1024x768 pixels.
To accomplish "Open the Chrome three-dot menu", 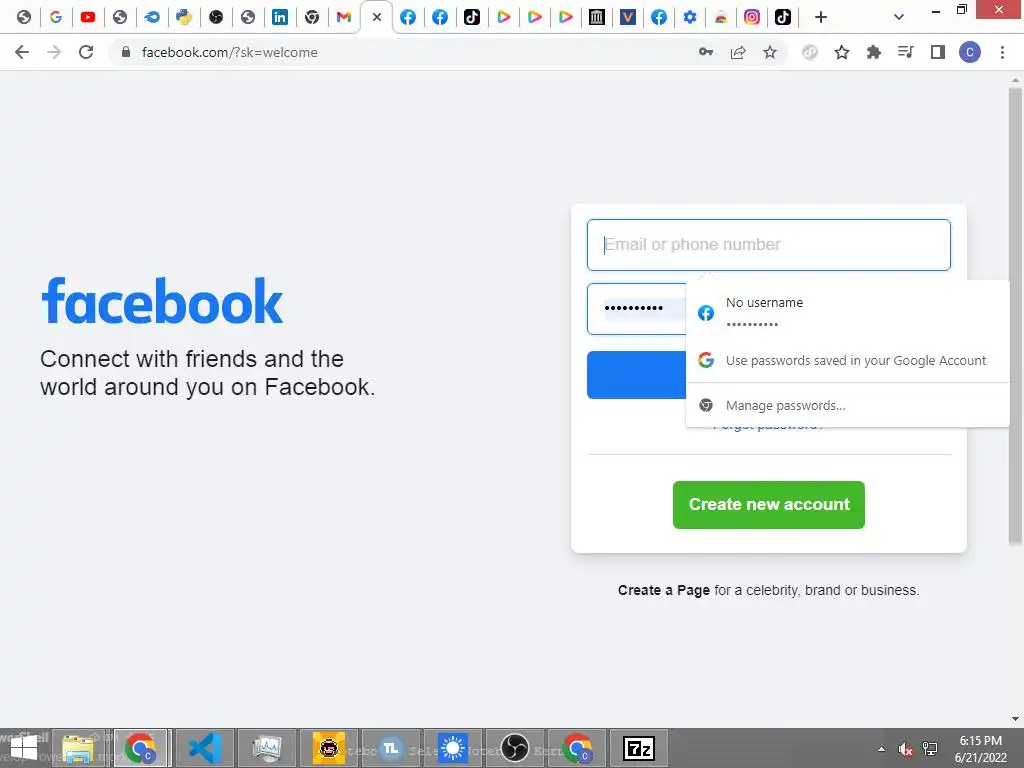I will click(1002, 52).
